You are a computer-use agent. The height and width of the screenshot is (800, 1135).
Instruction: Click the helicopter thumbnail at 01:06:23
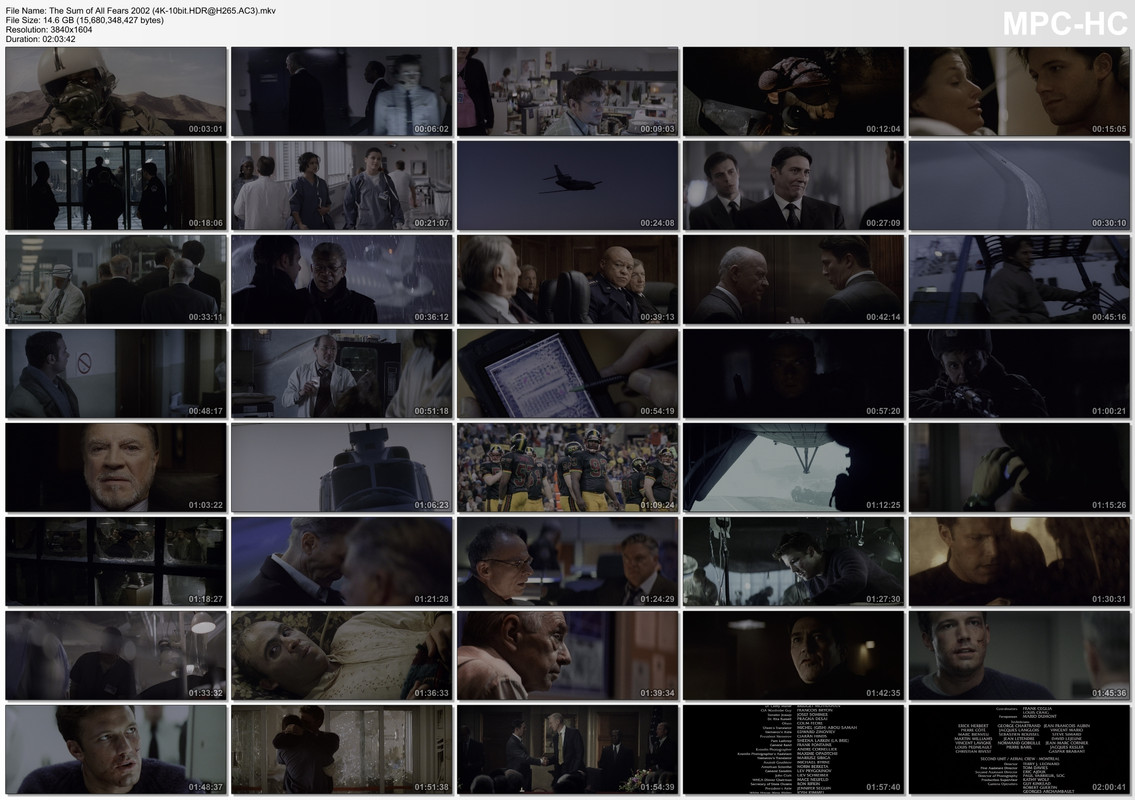[x=342, y=468]
